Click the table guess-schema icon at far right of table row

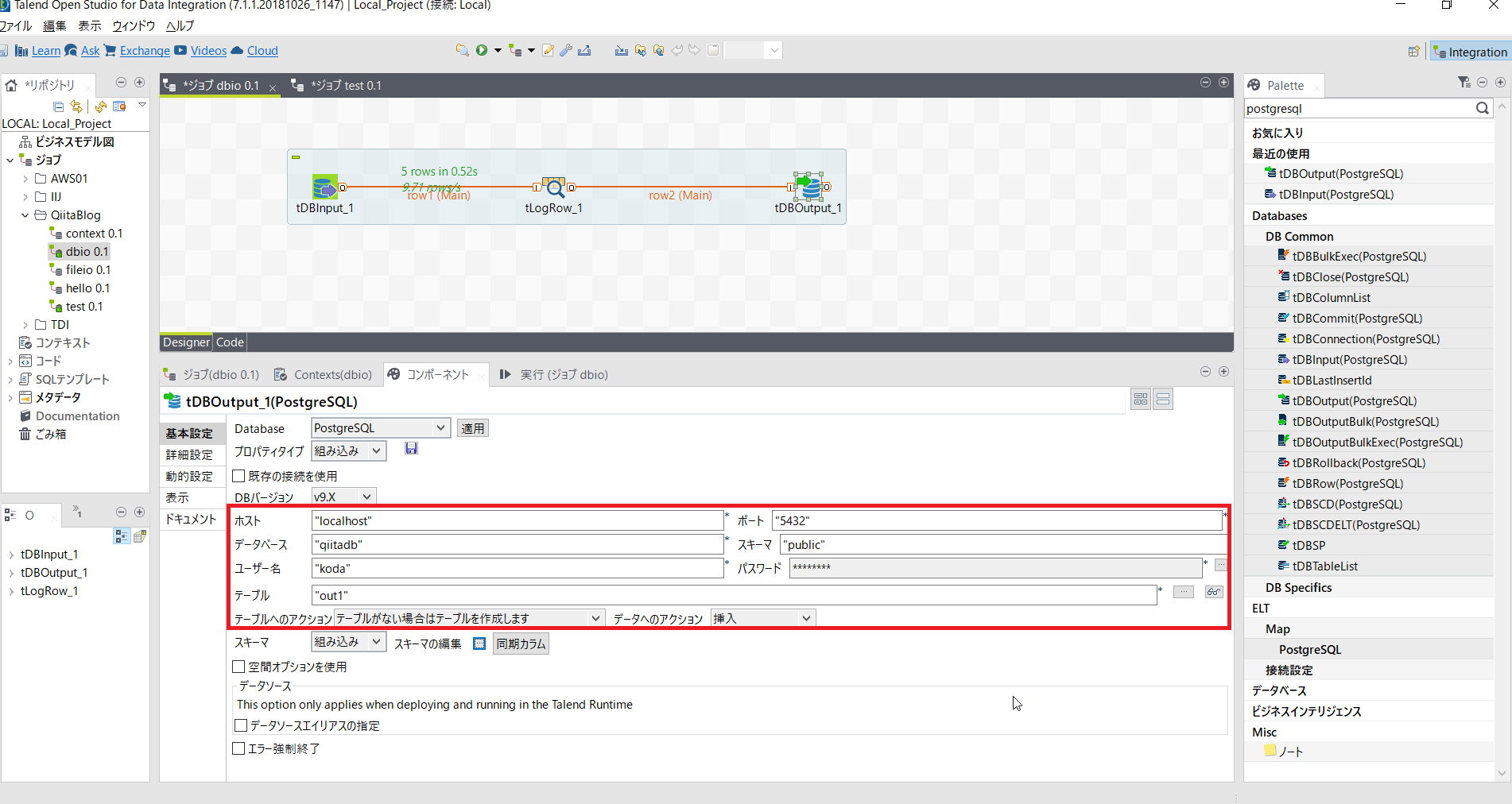(x=1213, y=592)
